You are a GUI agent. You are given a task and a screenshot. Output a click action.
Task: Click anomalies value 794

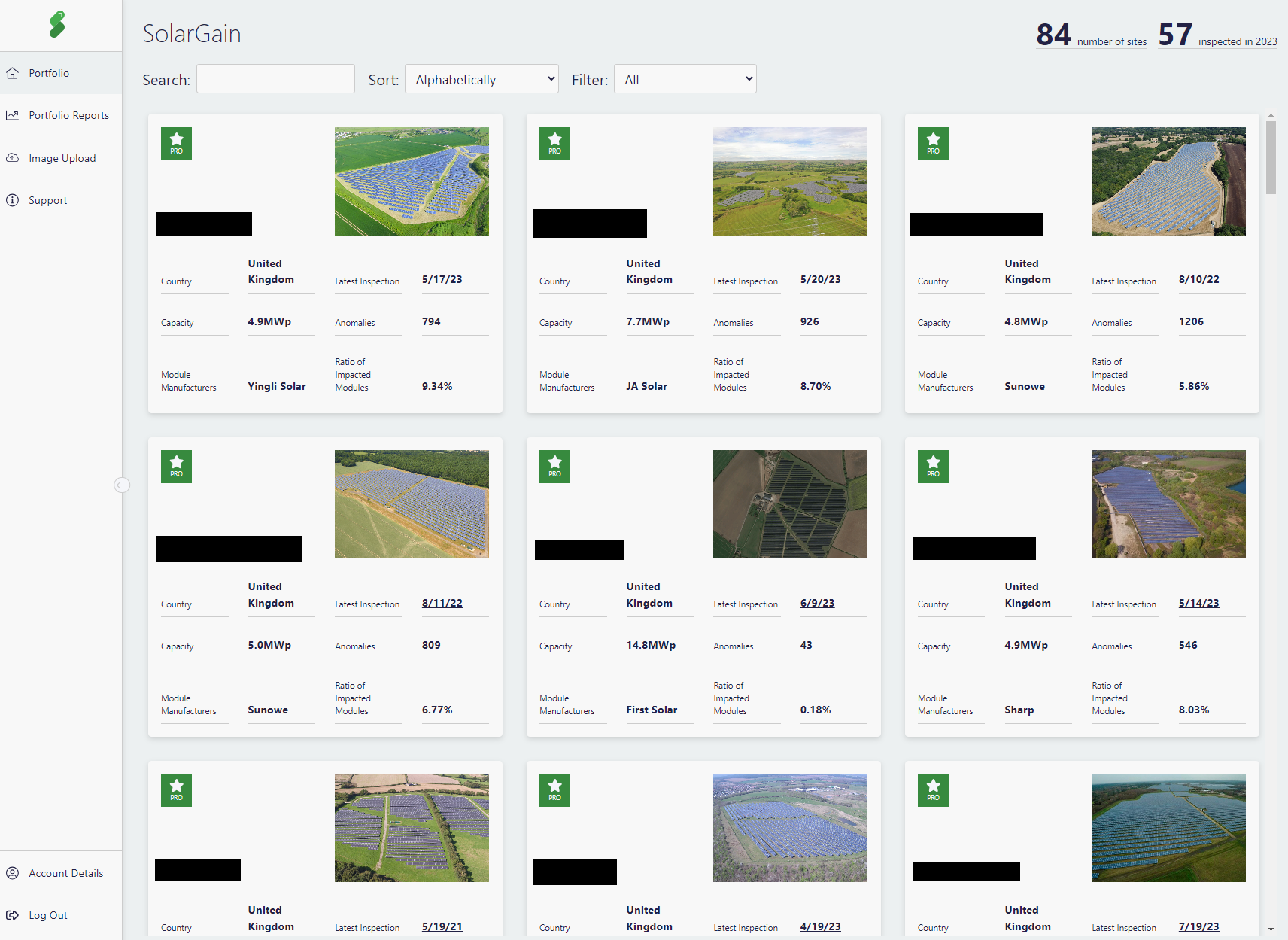[431, 321]
